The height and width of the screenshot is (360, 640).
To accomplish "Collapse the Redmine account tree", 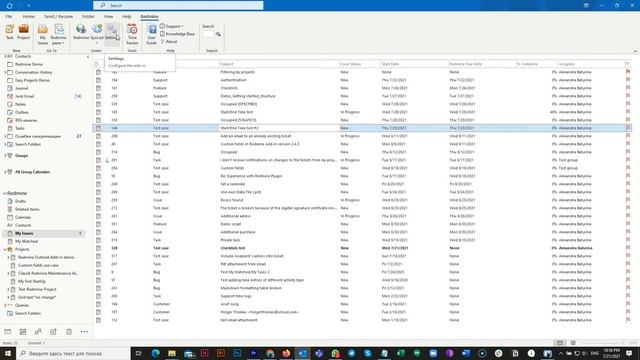I will pyautogui.click(x=5, y=193).
